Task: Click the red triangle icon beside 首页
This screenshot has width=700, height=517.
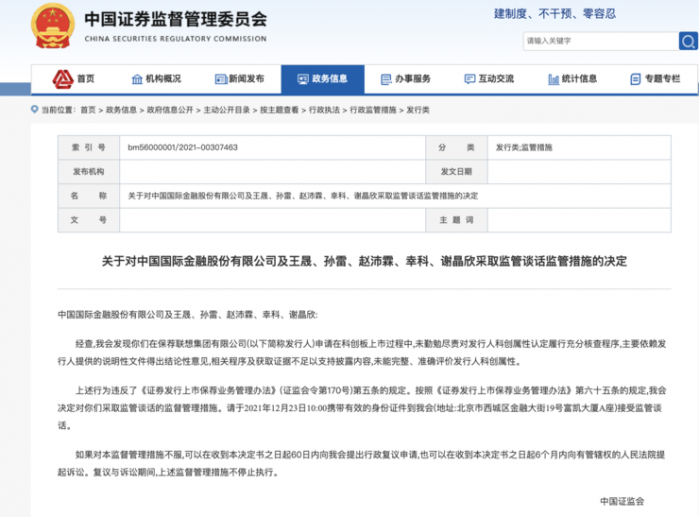Action: point(62,79)
